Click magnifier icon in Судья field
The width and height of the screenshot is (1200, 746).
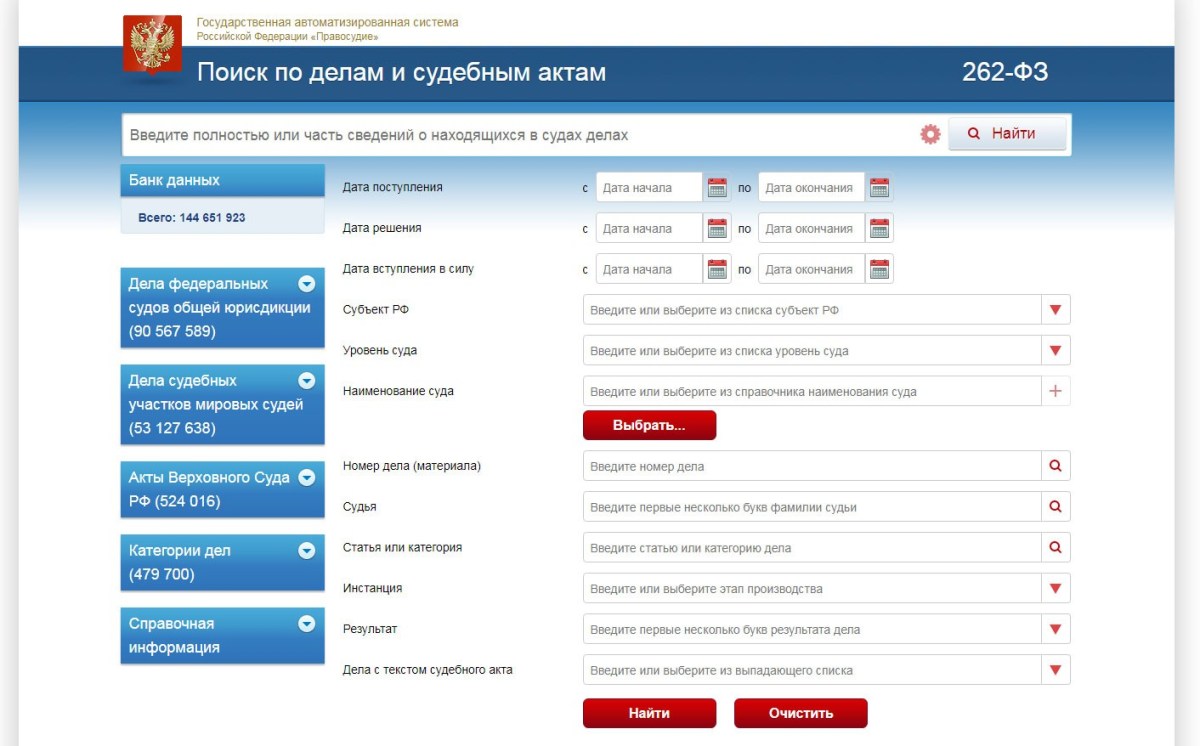[1055, 507]
